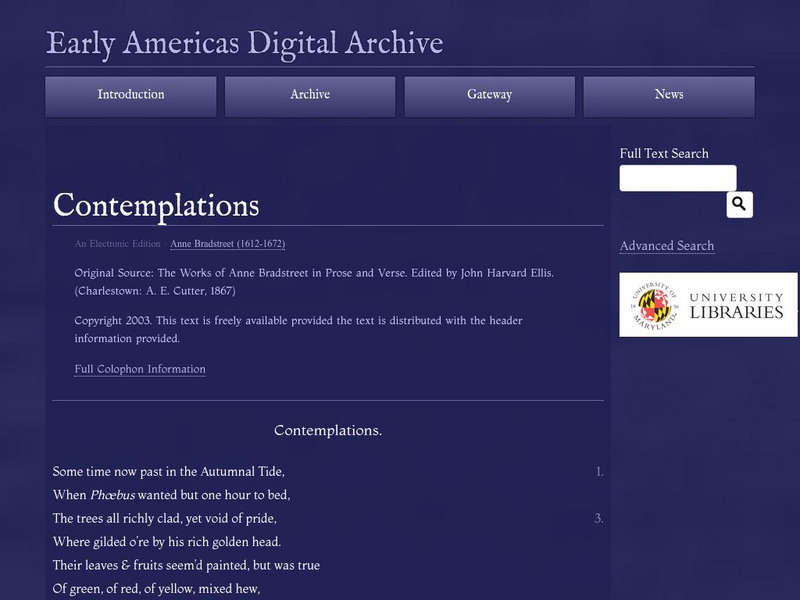The width and height of the screenshot is (800, 600).
Task: Click inside the Full Text Search box
Action: pyautogui.click(x=676, y=177)
